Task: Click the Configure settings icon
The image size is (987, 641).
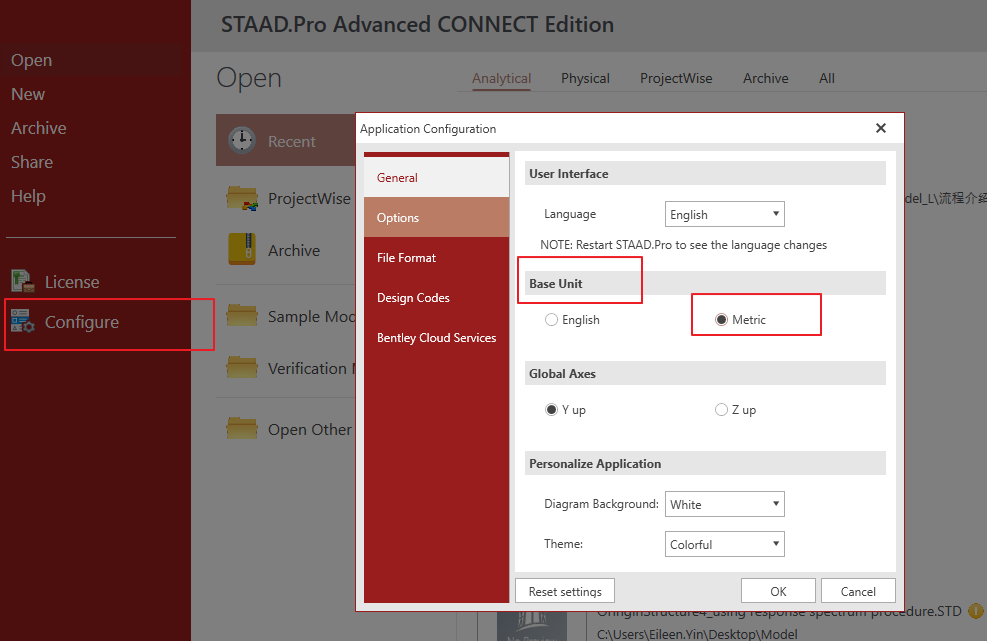Action: click(x=23, y=321)
